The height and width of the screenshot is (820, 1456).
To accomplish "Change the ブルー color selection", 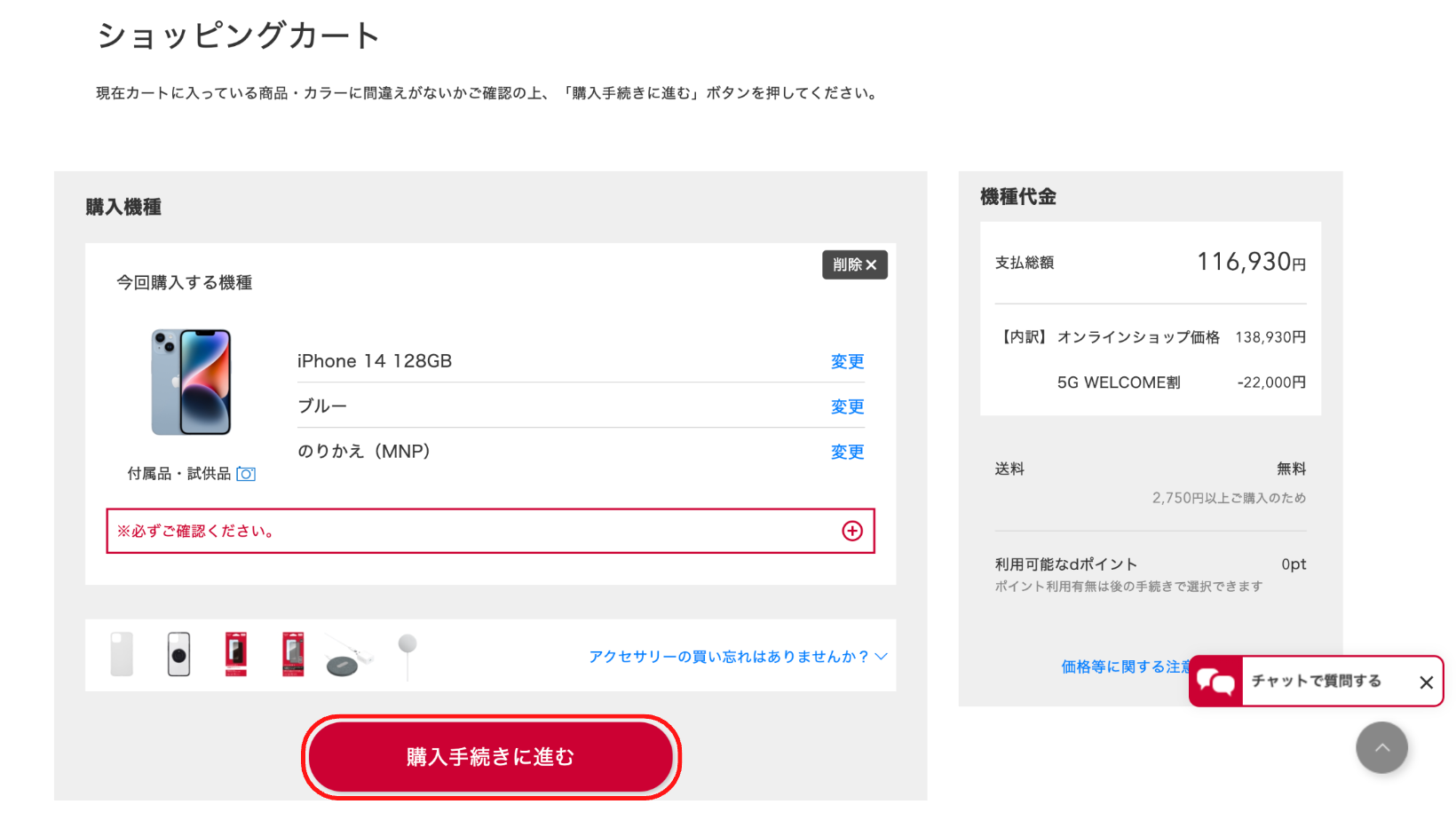I will pyautogui.click(x=847, y=406).
